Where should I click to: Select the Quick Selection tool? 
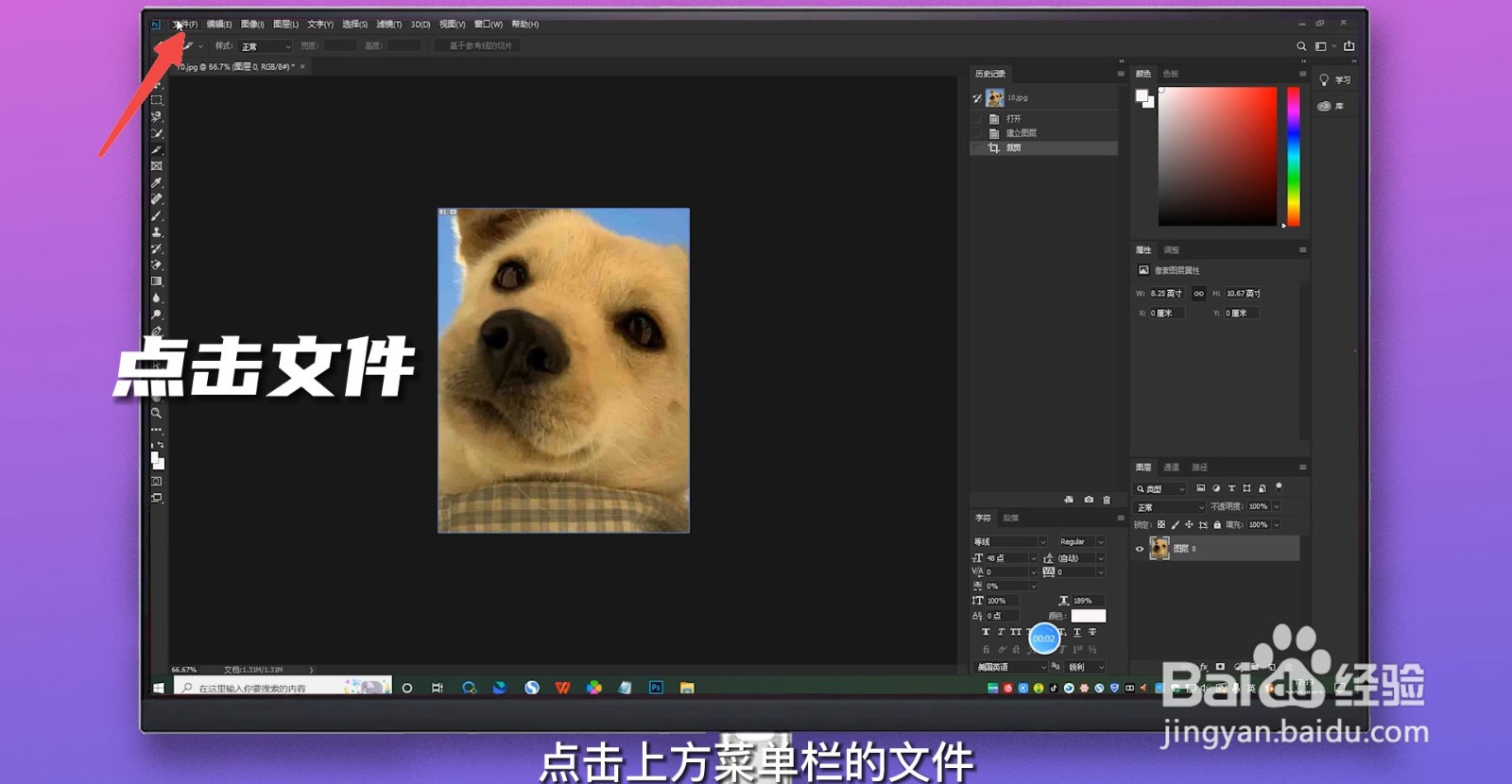(x=157, y=133)
